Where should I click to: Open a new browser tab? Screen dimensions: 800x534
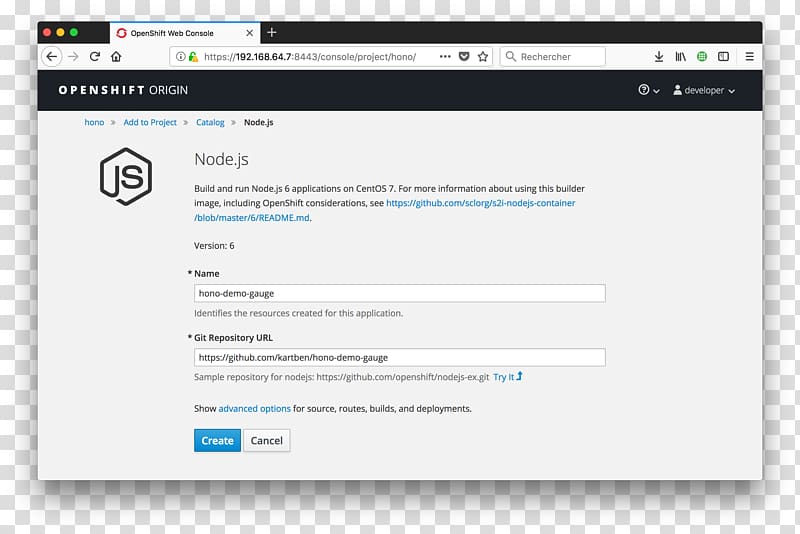[272, 33]
